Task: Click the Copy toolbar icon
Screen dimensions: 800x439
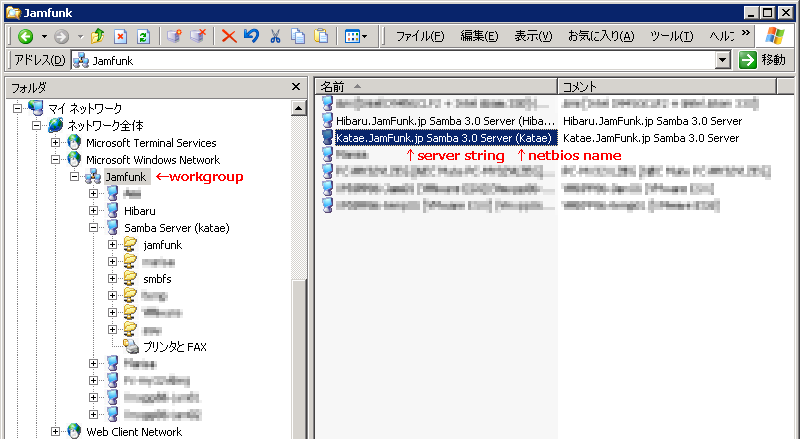Action: pos(298,36)
